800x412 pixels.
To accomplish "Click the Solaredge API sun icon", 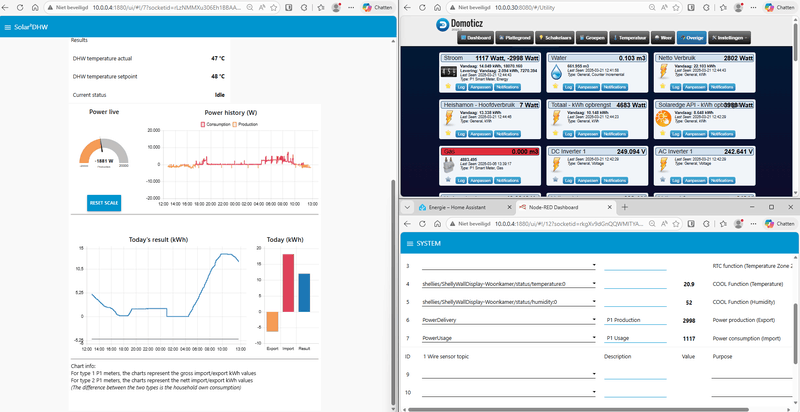I will (x=663, y=119).
